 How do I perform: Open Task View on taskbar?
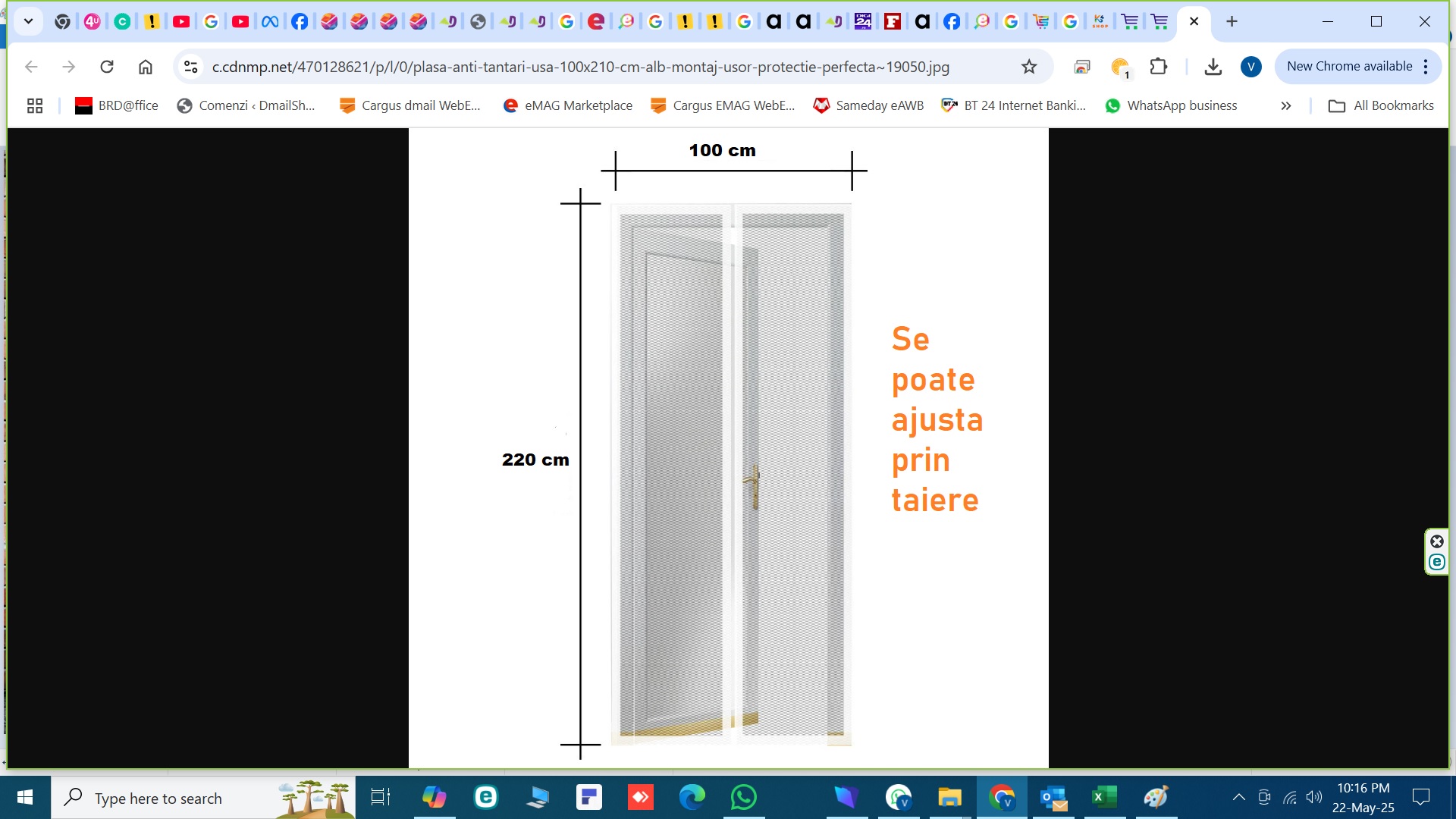pos(380,798)
